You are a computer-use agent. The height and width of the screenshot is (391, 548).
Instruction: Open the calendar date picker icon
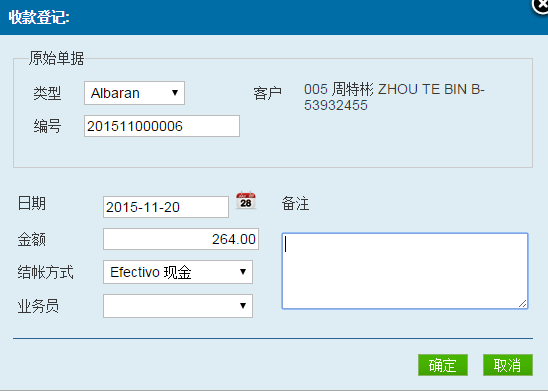pyautogui.click(x=246, y=201)
